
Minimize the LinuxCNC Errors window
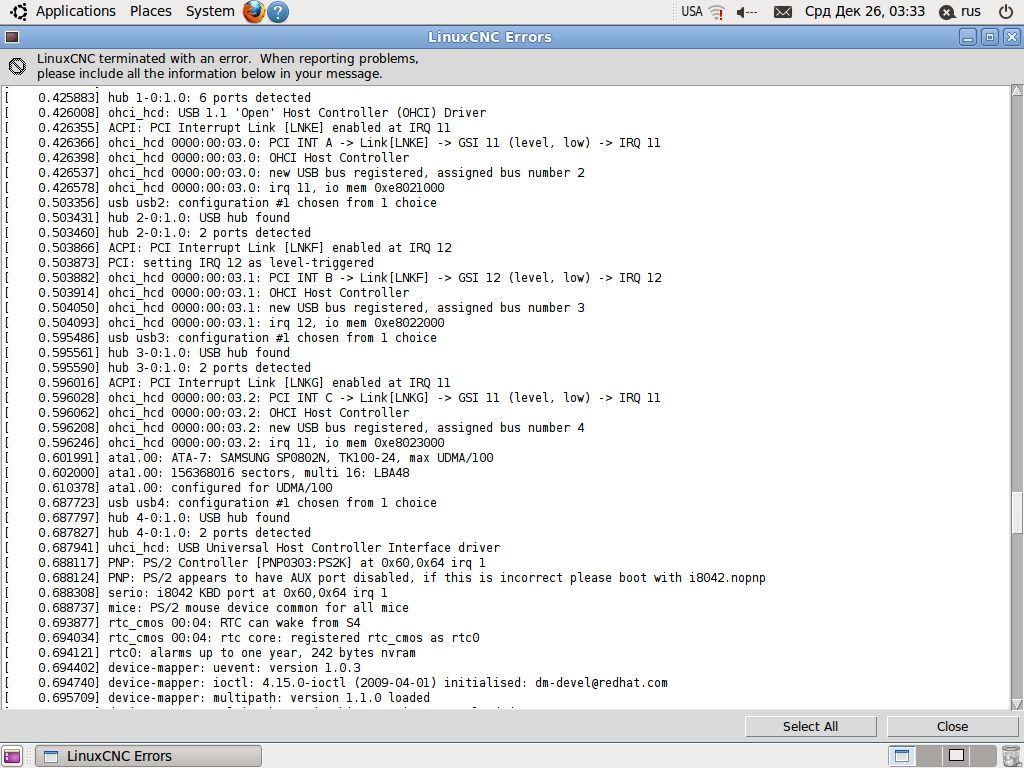click(968, 37)
